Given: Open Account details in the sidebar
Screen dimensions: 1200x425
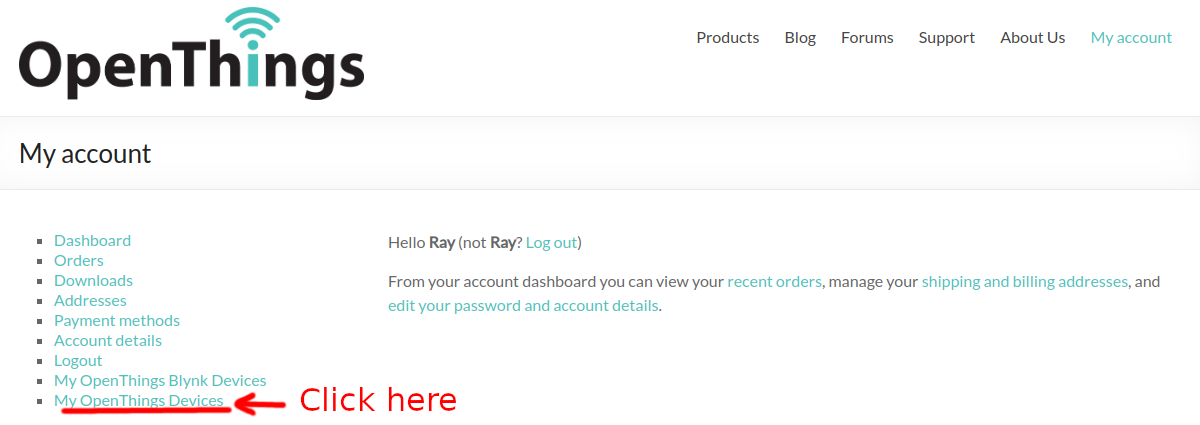Looking at the screenshot, I should point(108,341).
